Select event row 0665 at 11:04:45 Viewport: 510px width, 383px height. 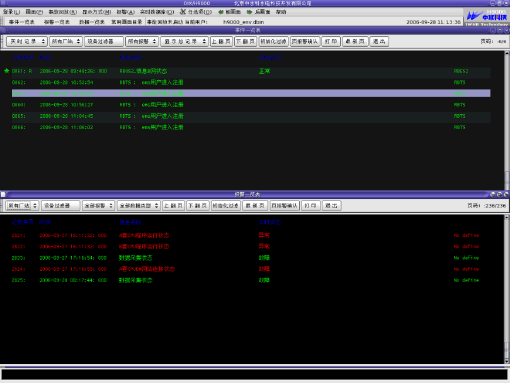click(x=251, y=116)
